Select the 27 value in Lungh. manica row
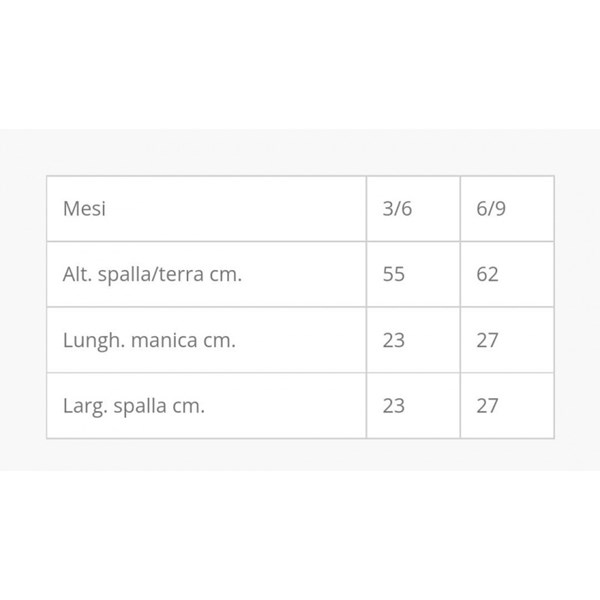 coord(488,340)
